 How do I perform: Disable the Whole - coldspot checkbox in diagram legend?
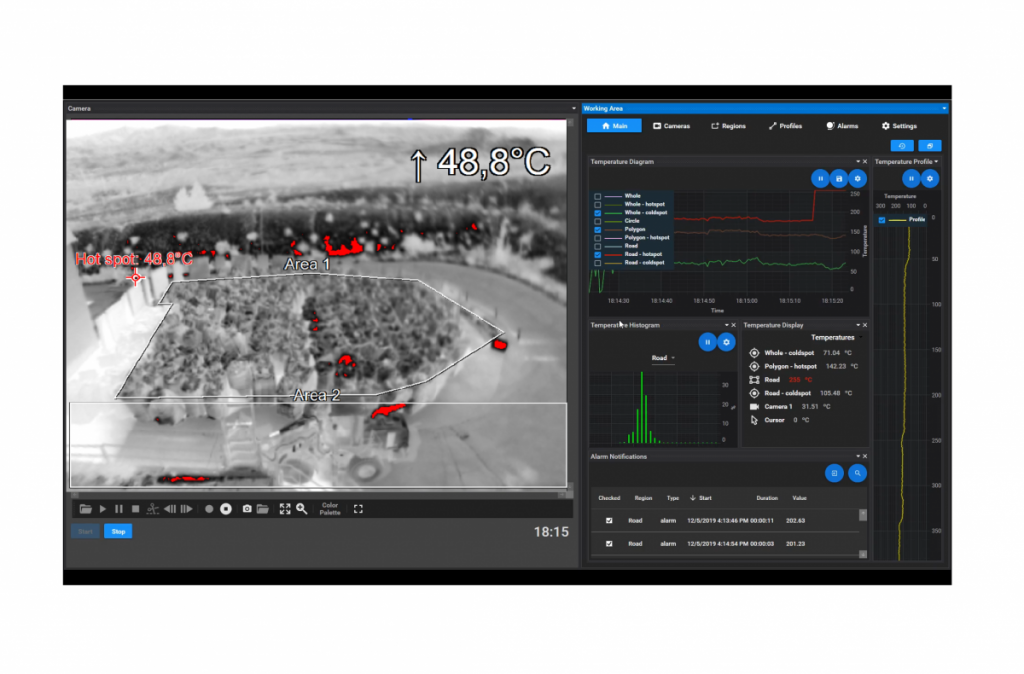point(597,213)
